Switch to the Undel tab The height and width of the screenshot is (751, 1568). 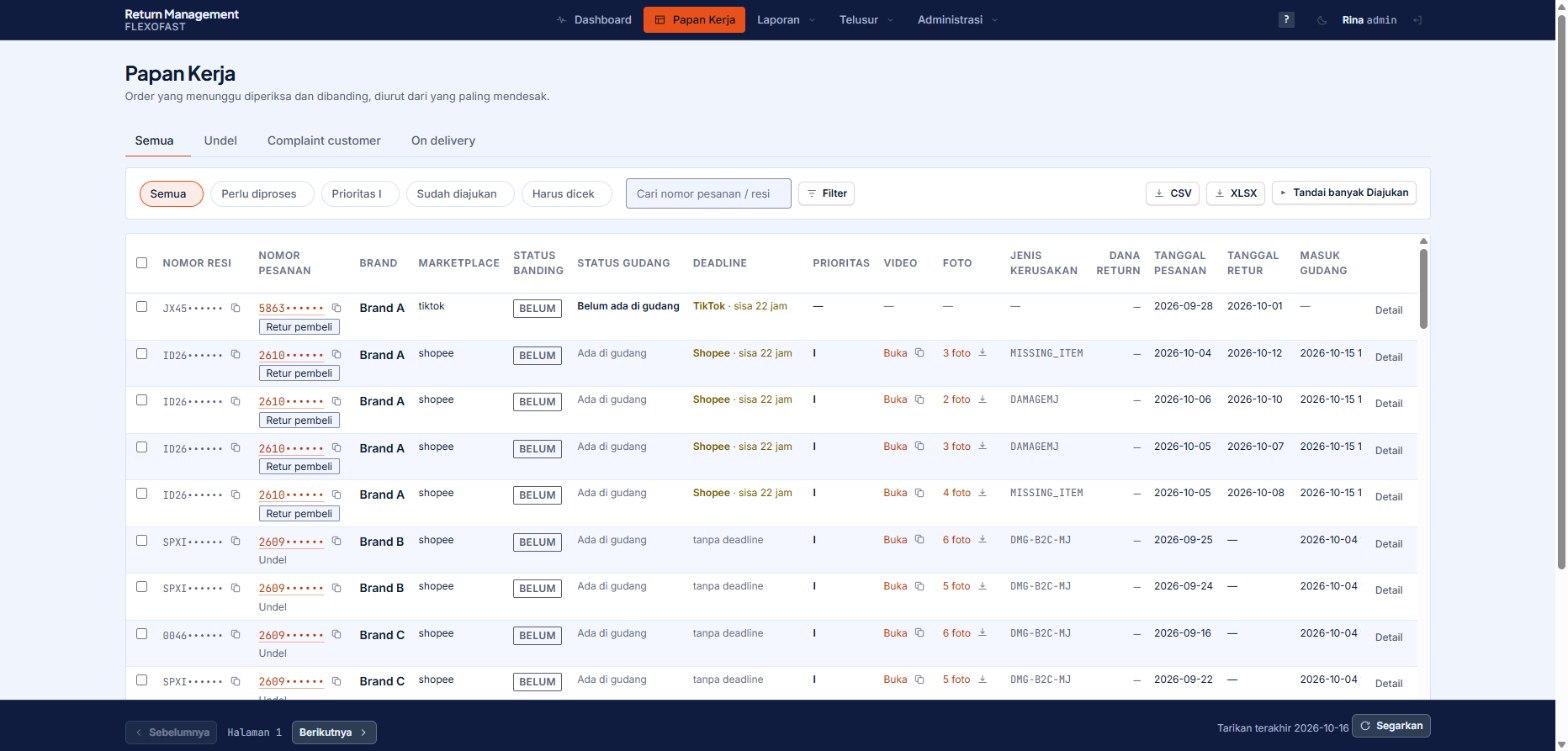pos(220,141)
